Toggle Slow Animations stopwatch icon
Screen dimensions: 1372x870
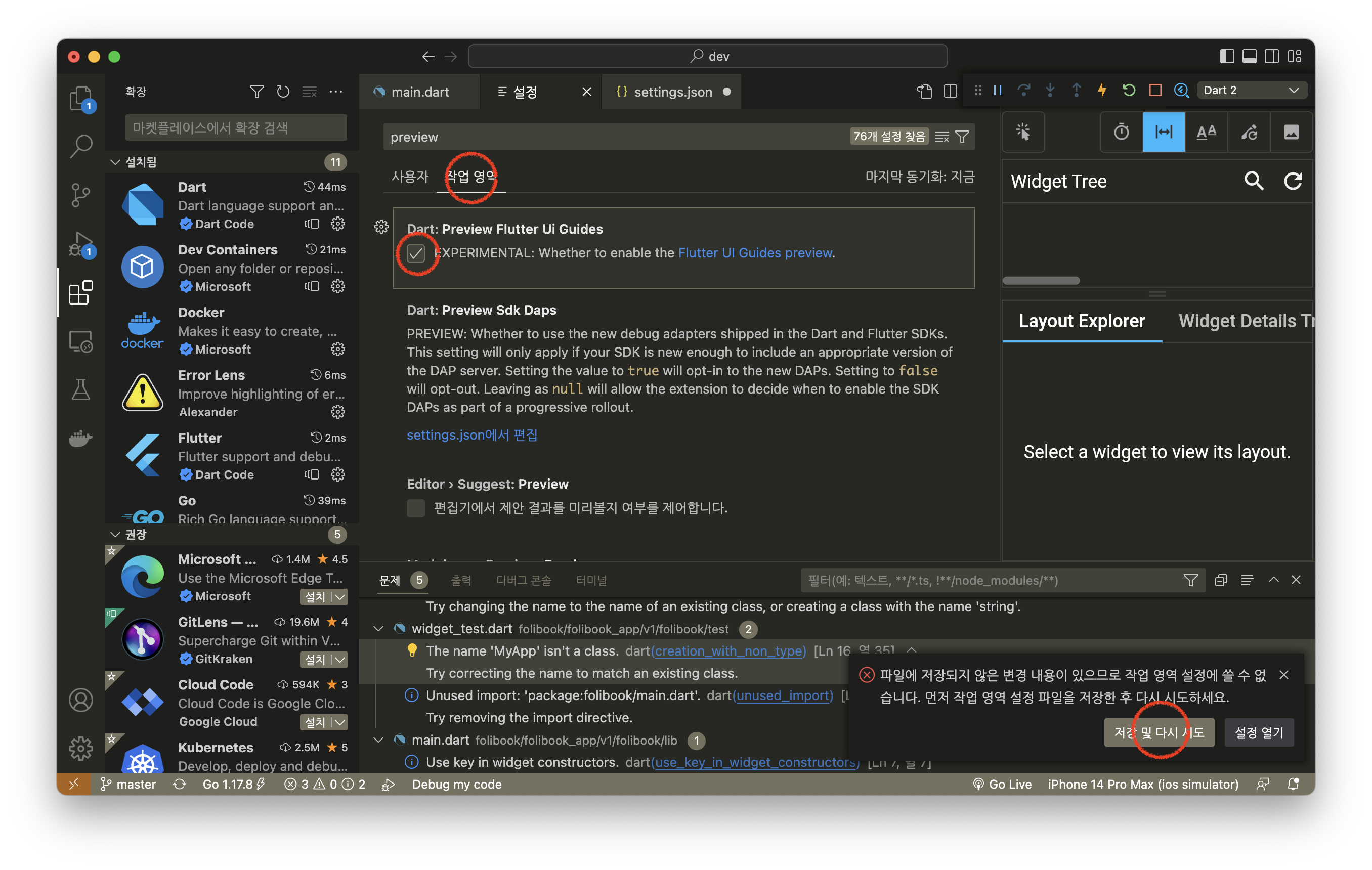(1121, 132)
